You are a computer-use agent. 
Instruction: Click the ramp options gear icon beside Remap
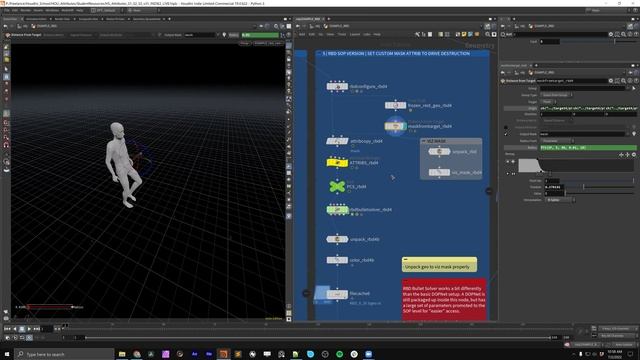(x=634, y=155)
